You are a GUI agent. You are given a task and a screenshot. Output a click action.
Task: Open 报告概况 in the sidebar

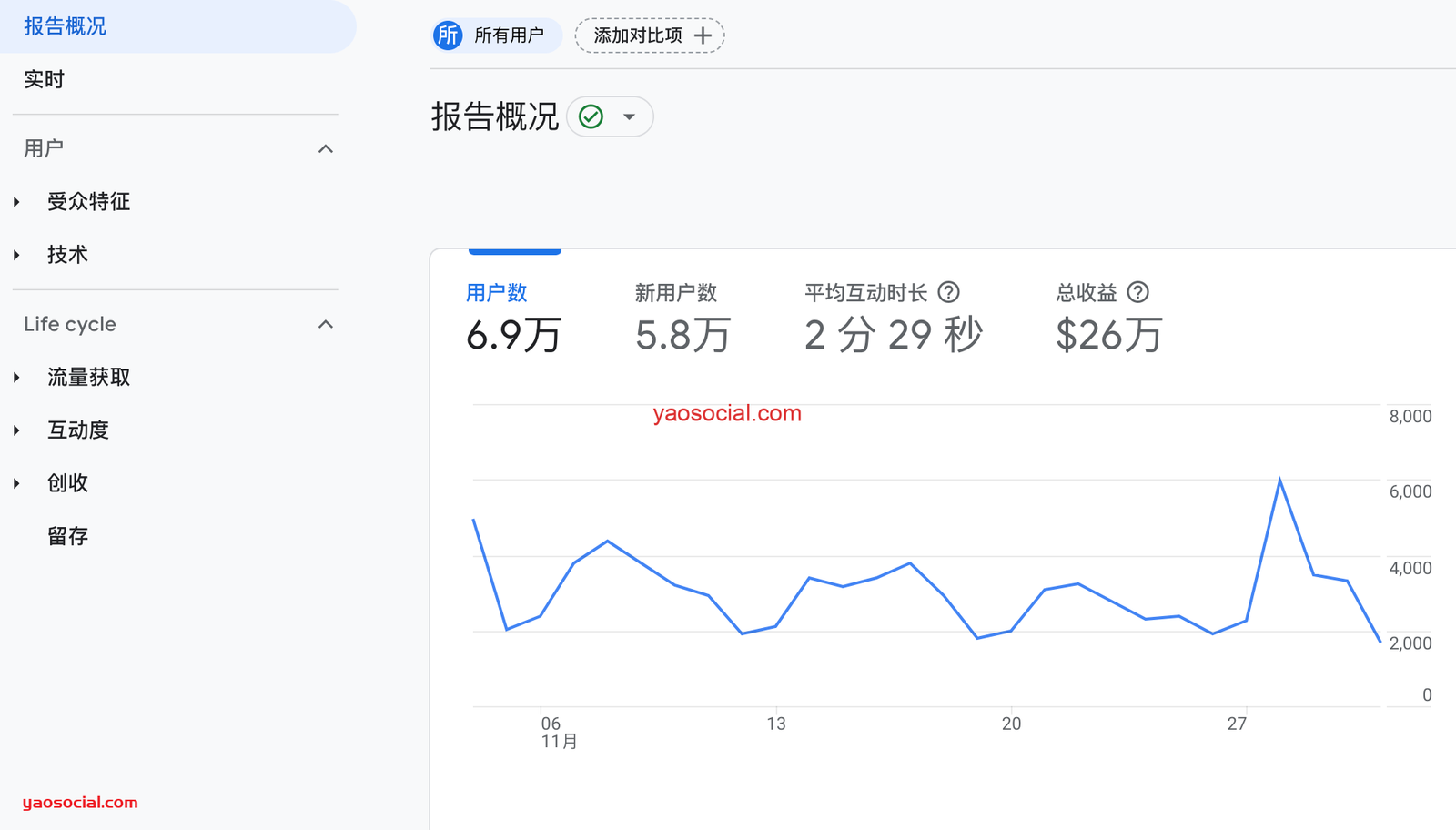[x=66, y=26]
